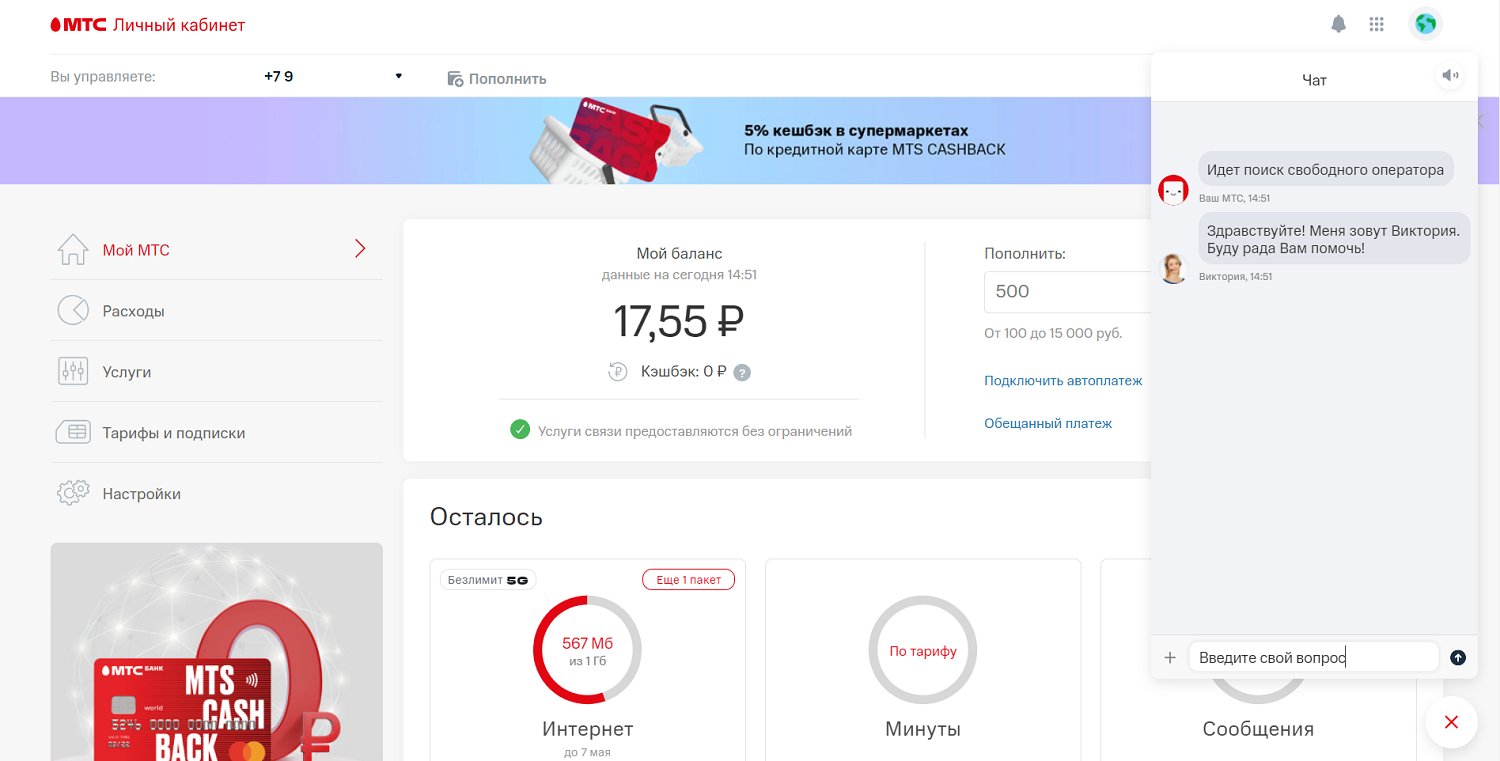Image resolution: width=1500 pixels, height=761 pixels.
Task: Click Подключить автоплатеж link
Action: 1063,381
